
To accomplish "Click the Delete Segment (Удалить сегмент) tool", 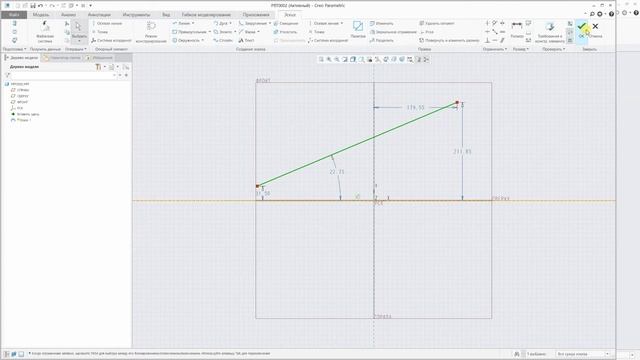I will (x=437, y=23).
